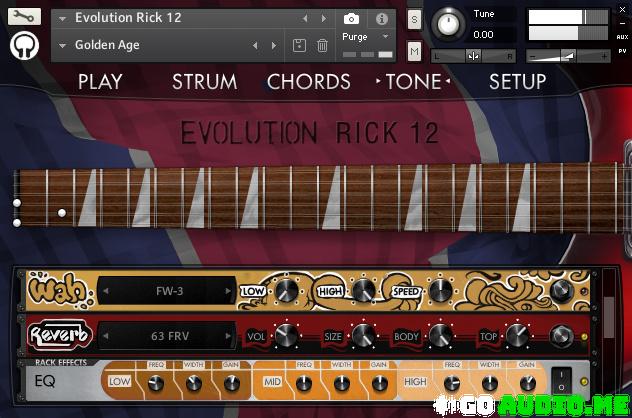The width and height of the screenshot is (632, 418).
Task: Adjust the reverb VOL knob
Action: (286, 335)
